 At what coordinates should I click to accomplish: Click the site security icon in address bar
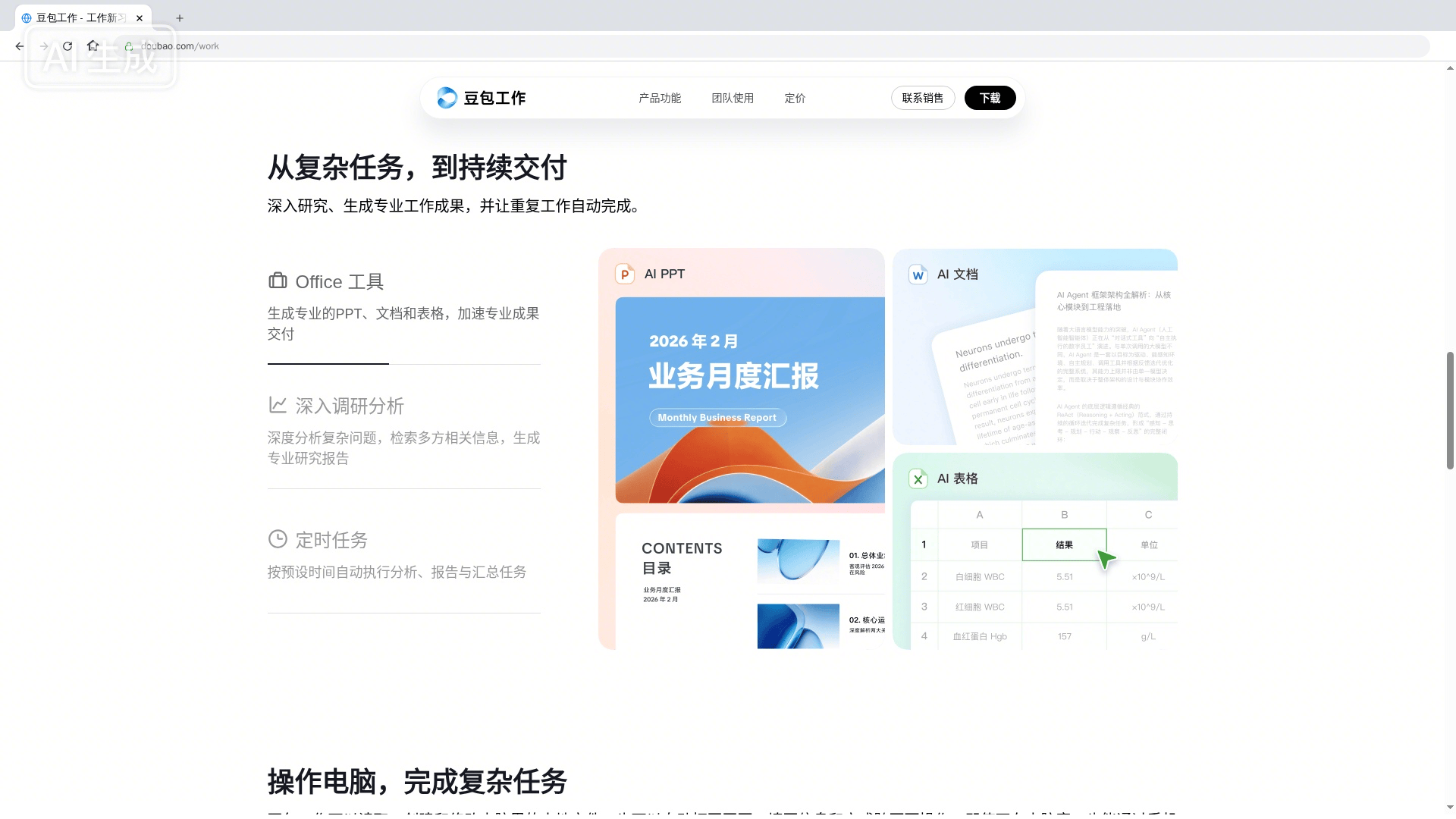[129, 46]
